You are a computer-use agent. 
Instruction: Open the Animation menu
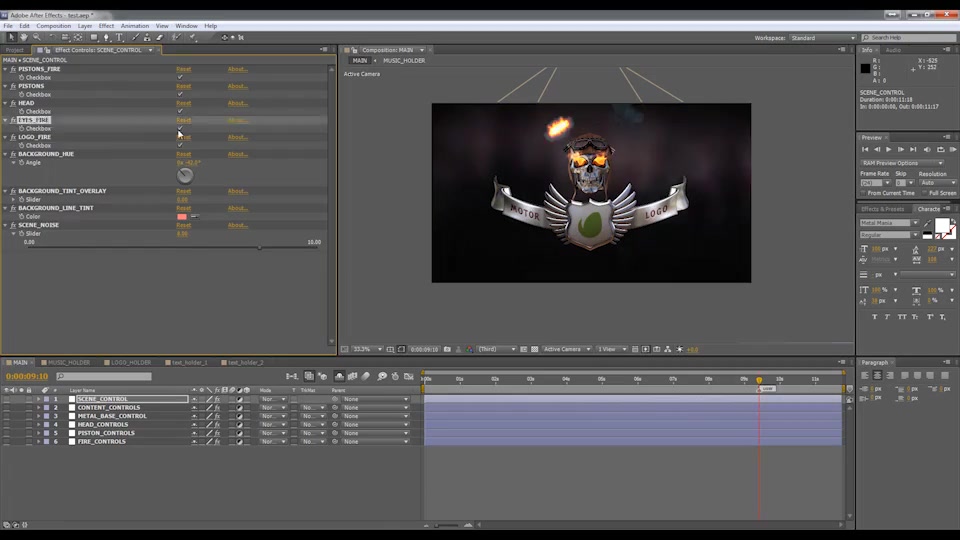click(135, 26)
